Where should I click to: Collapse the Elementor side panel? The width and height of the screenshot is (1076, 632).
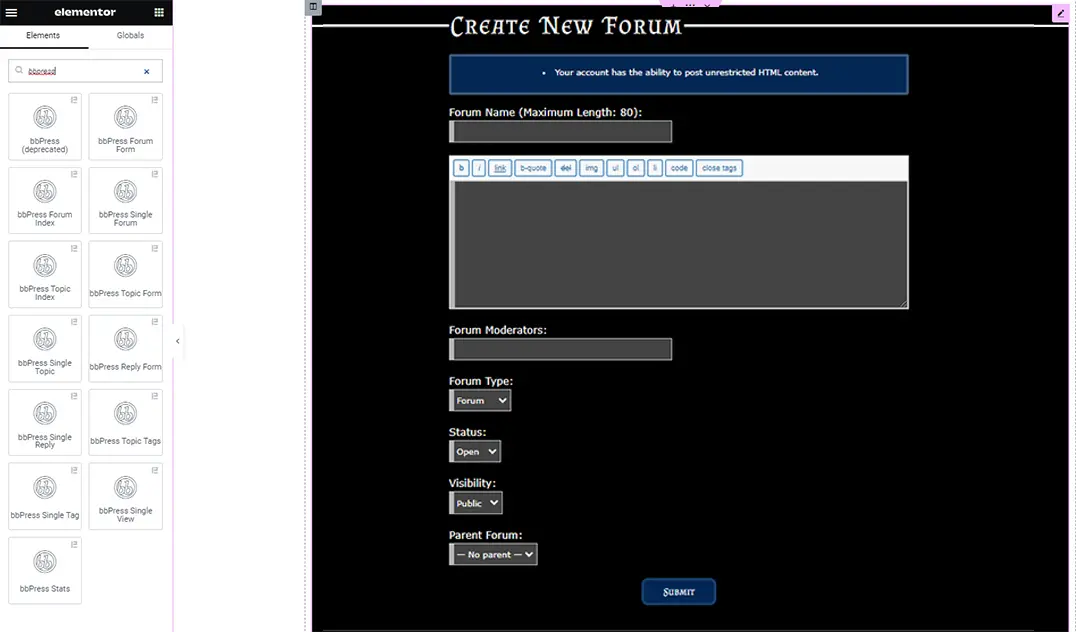pos(178,341)
